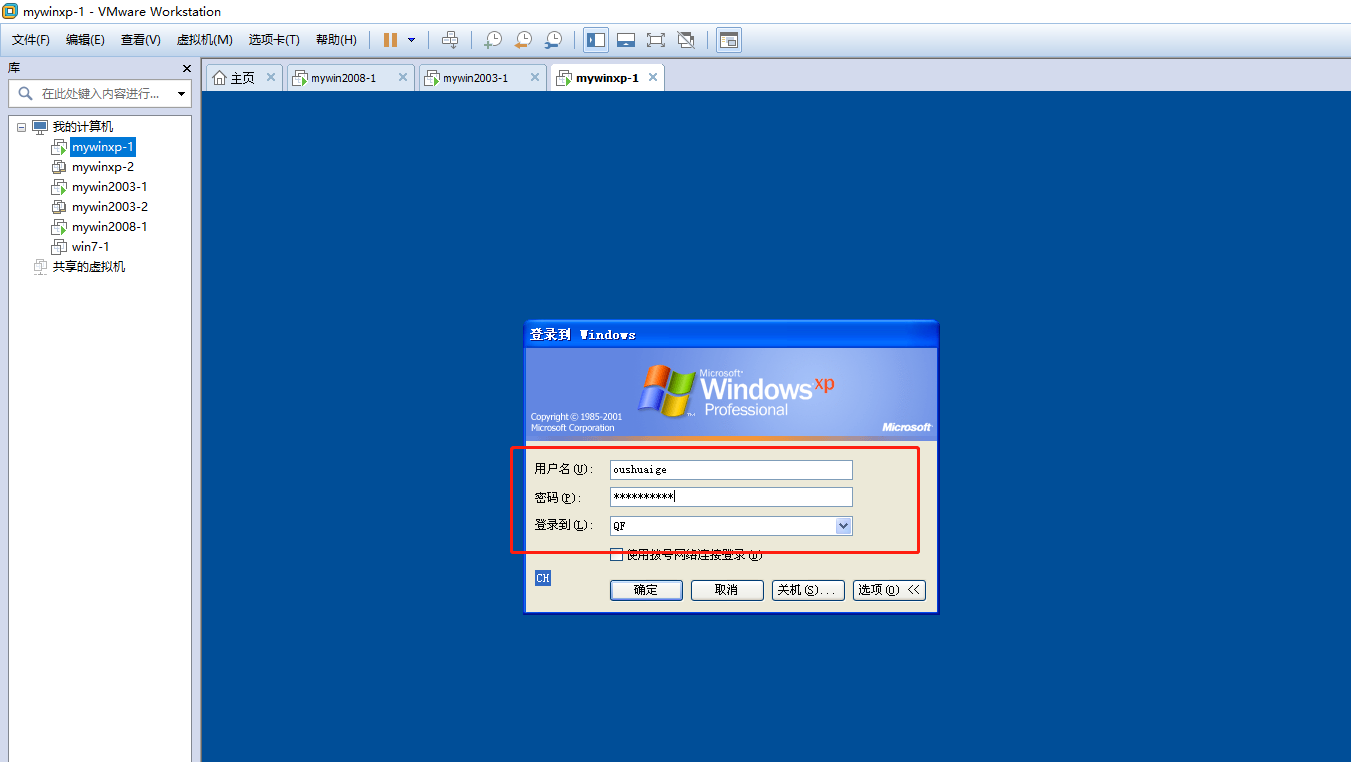
Task: Select 共享的虚拟机 in the library tree
Action: coord(89,267)
